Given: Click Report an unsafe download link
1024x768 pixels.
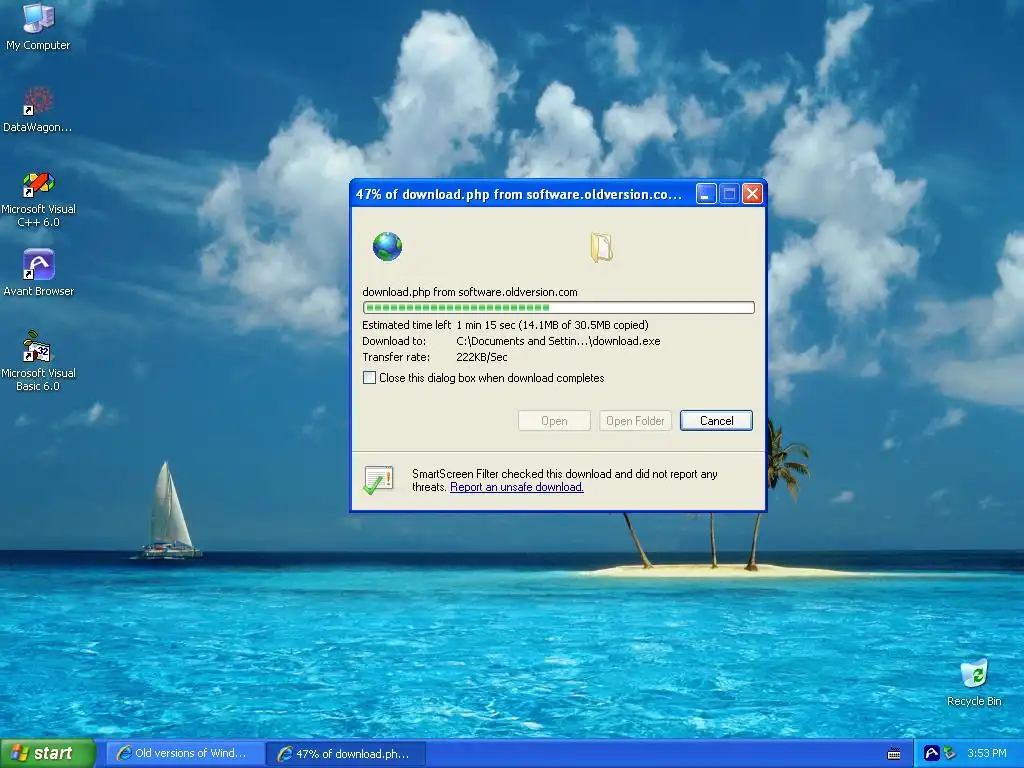Looking at the screenshot, I should (x=517, y=487).
